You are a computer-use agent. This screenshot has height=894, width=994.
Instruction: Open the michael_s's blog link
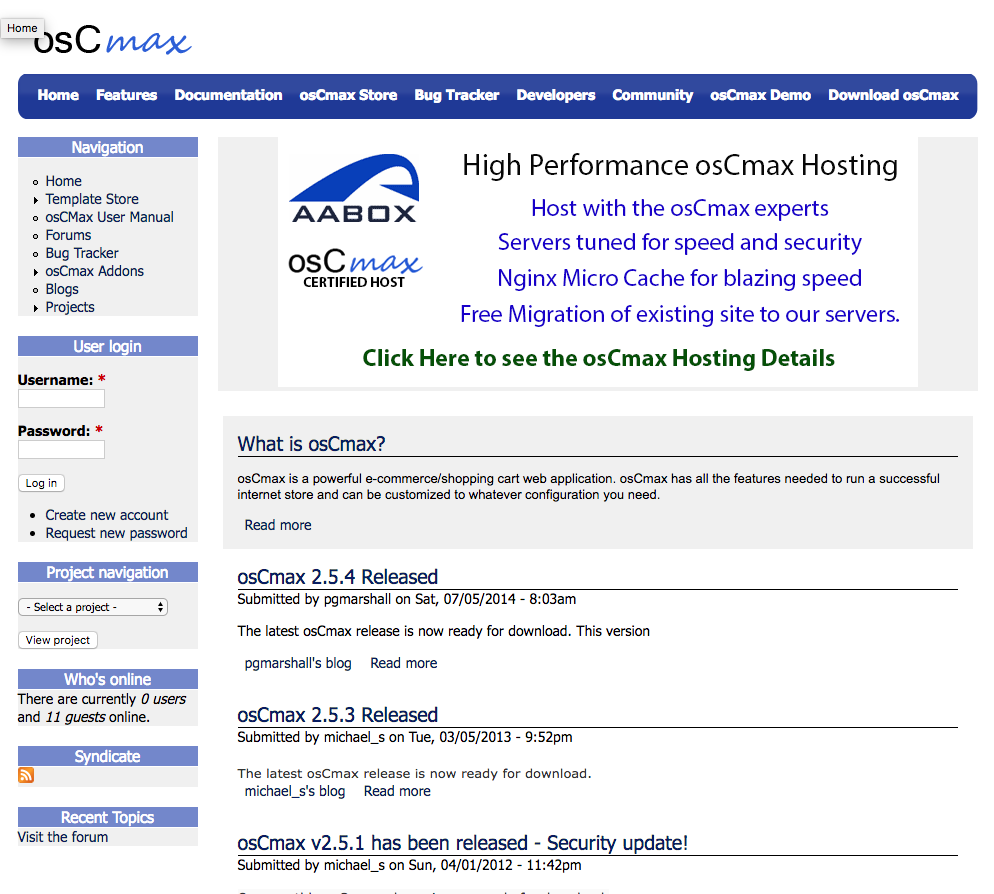(x=295, y=791)
